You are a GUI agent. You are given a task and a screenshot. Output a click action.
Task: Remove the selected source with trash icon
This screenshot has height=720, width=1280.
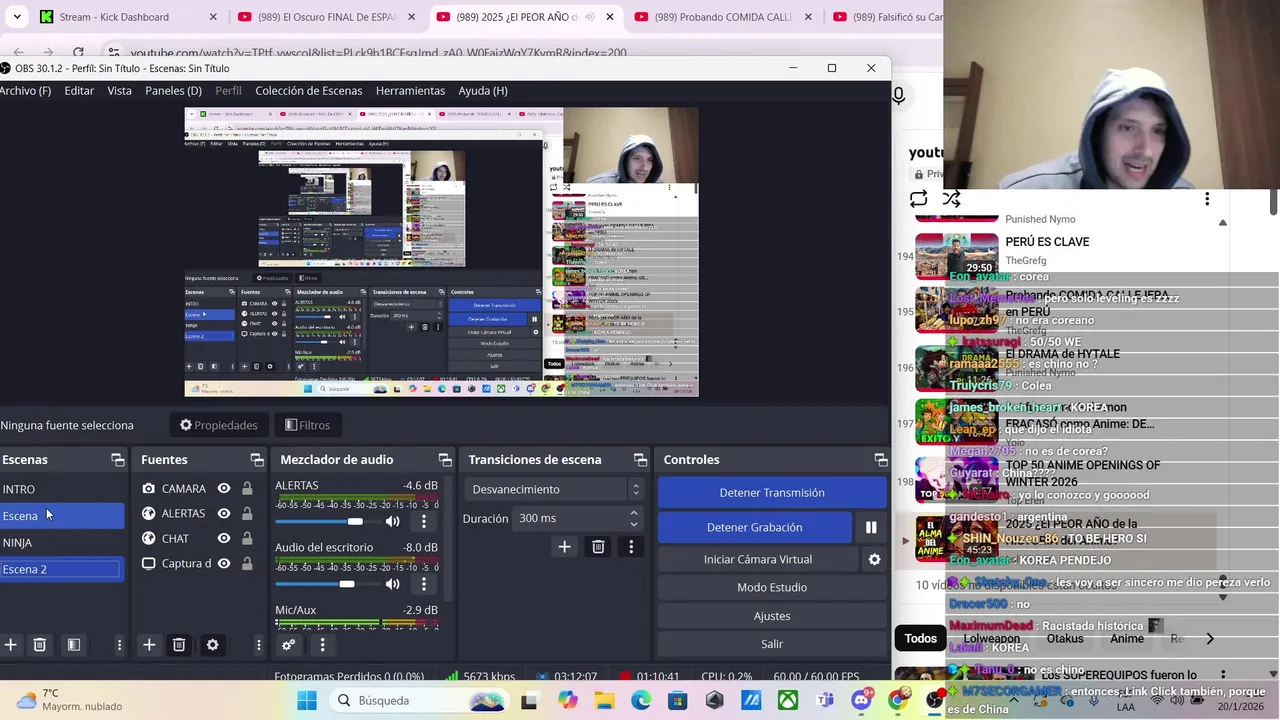(179, 645)
